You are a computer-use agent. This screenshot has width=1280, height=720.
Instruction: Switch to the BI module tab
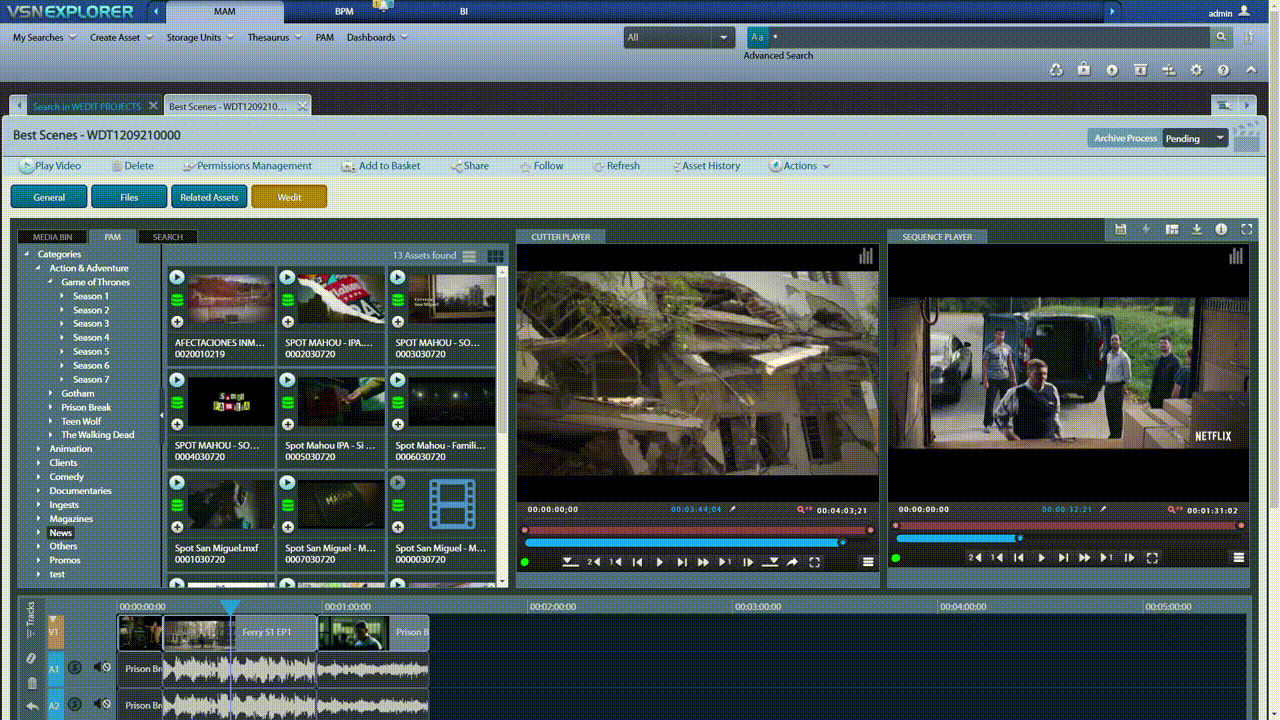click(x=464, y=11)
